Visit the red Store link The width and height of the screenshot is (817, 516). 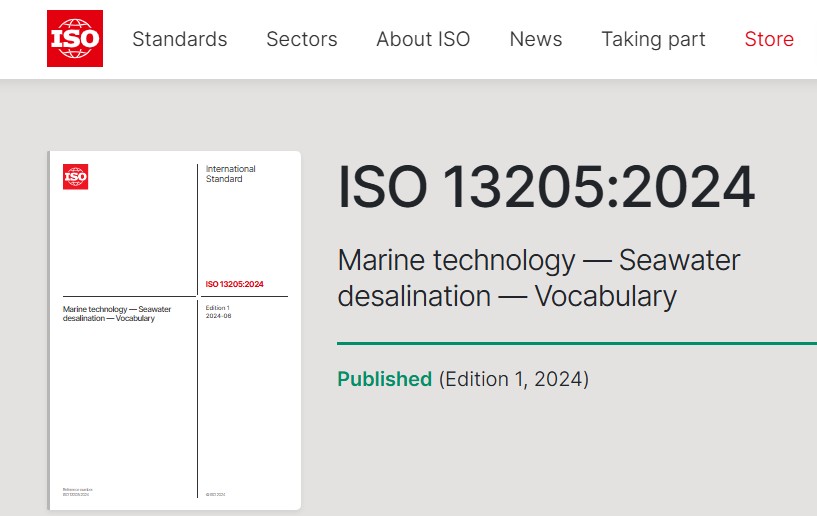(769, 39)
